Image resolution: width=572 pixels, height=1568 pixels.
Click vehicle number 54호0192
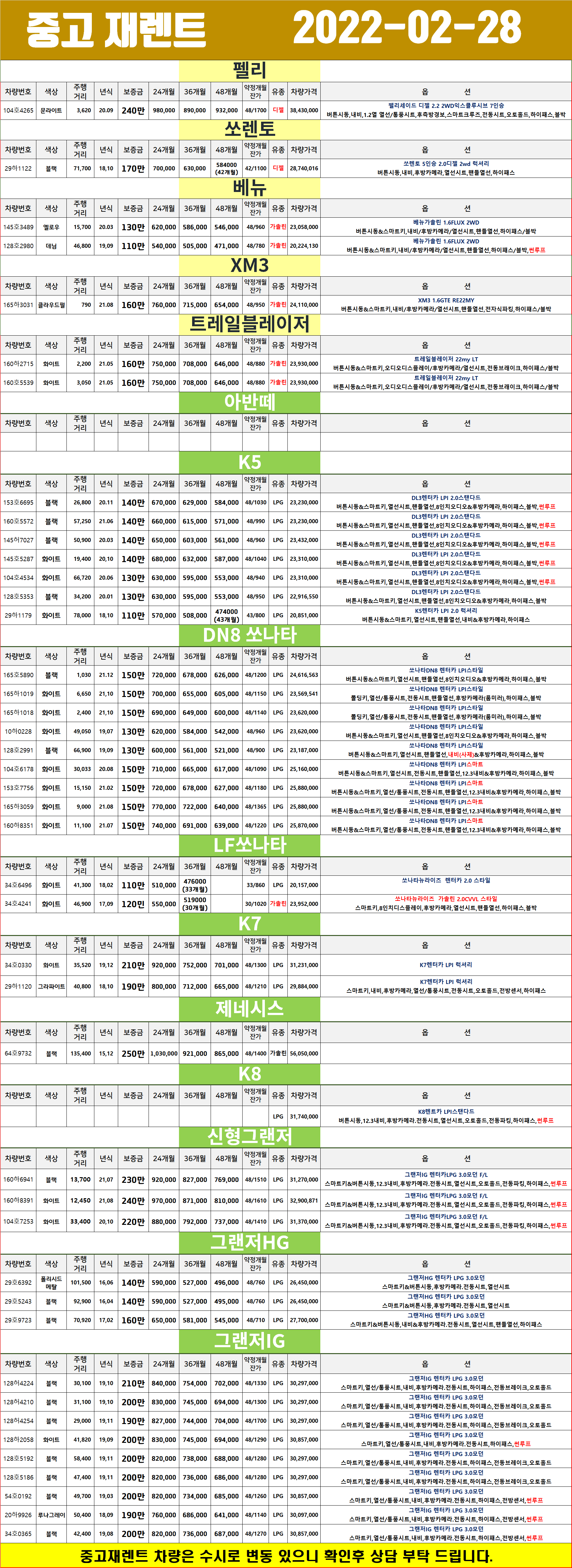pos(18,1496)
